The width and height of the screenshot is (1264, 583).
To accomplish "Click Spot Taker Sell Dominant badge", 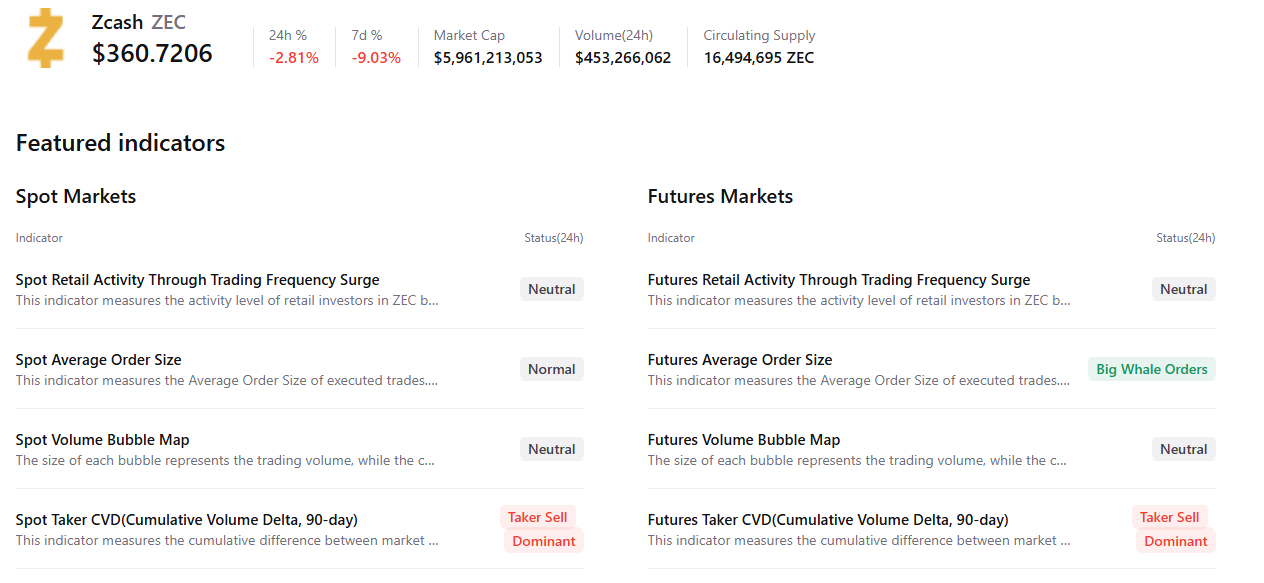I will tap(542, 529).
